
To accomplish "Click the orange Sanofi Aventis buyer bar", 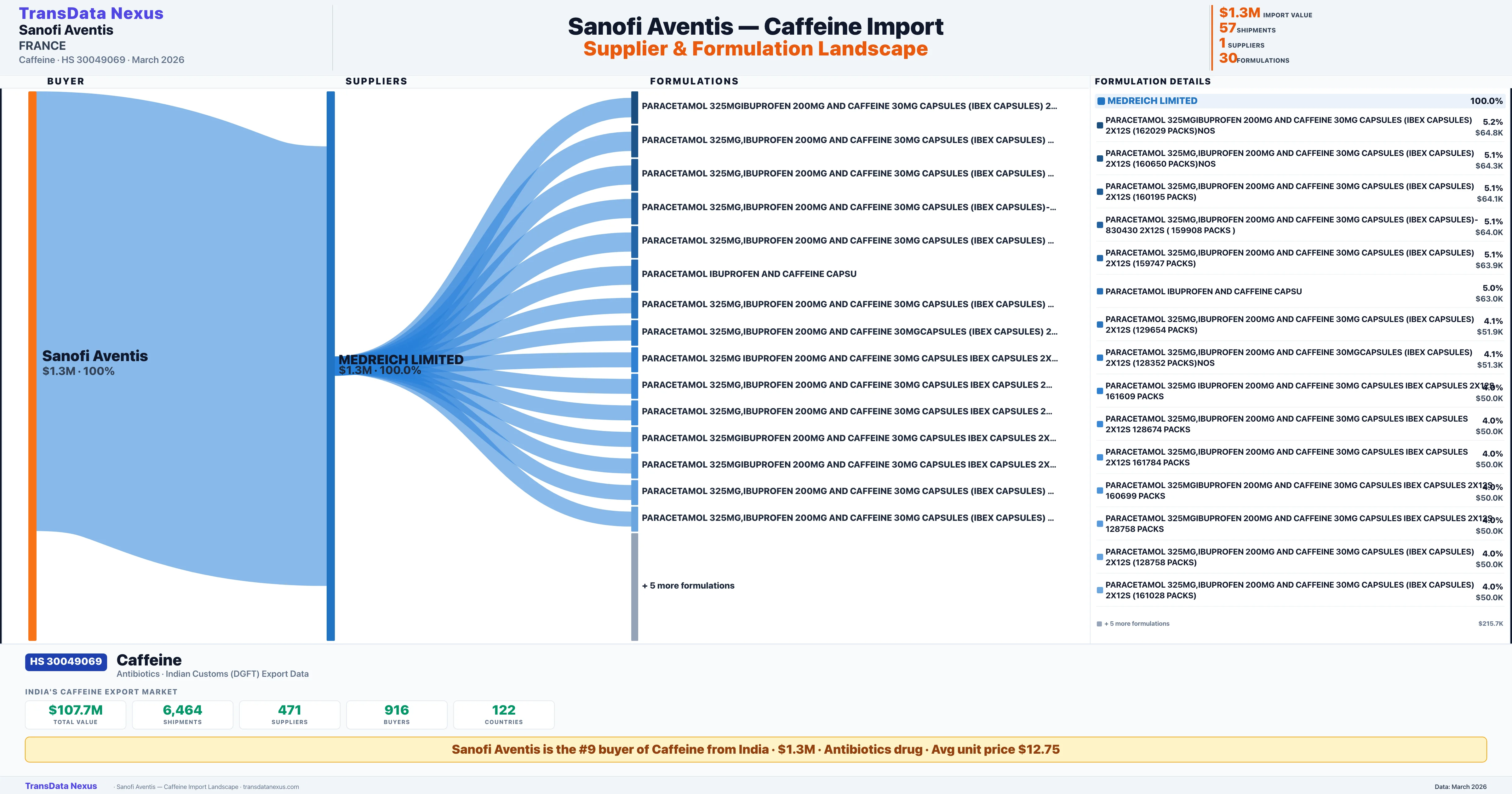I will 32,364.
